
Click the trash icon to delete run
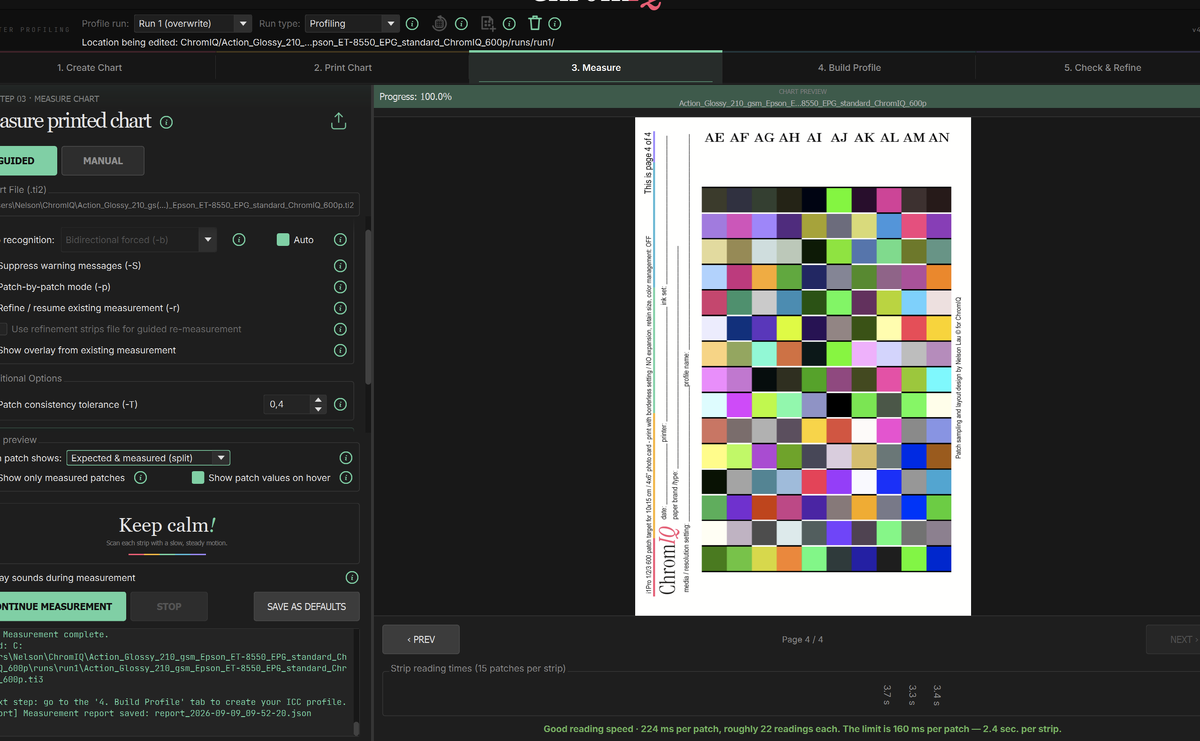535,23
